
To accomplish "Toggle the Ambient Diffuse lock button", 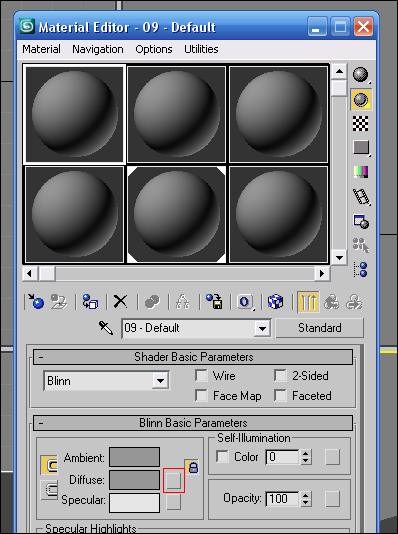I will (49, 465).
